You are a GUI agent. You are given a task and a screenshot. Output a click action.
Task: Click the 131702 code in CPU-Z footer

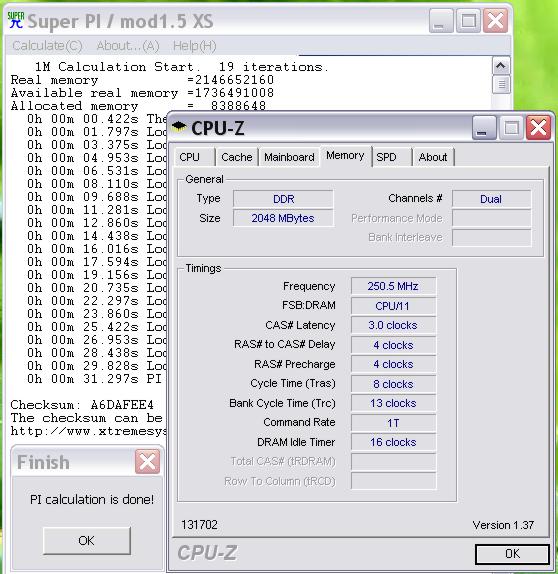(x=199, y=525)
